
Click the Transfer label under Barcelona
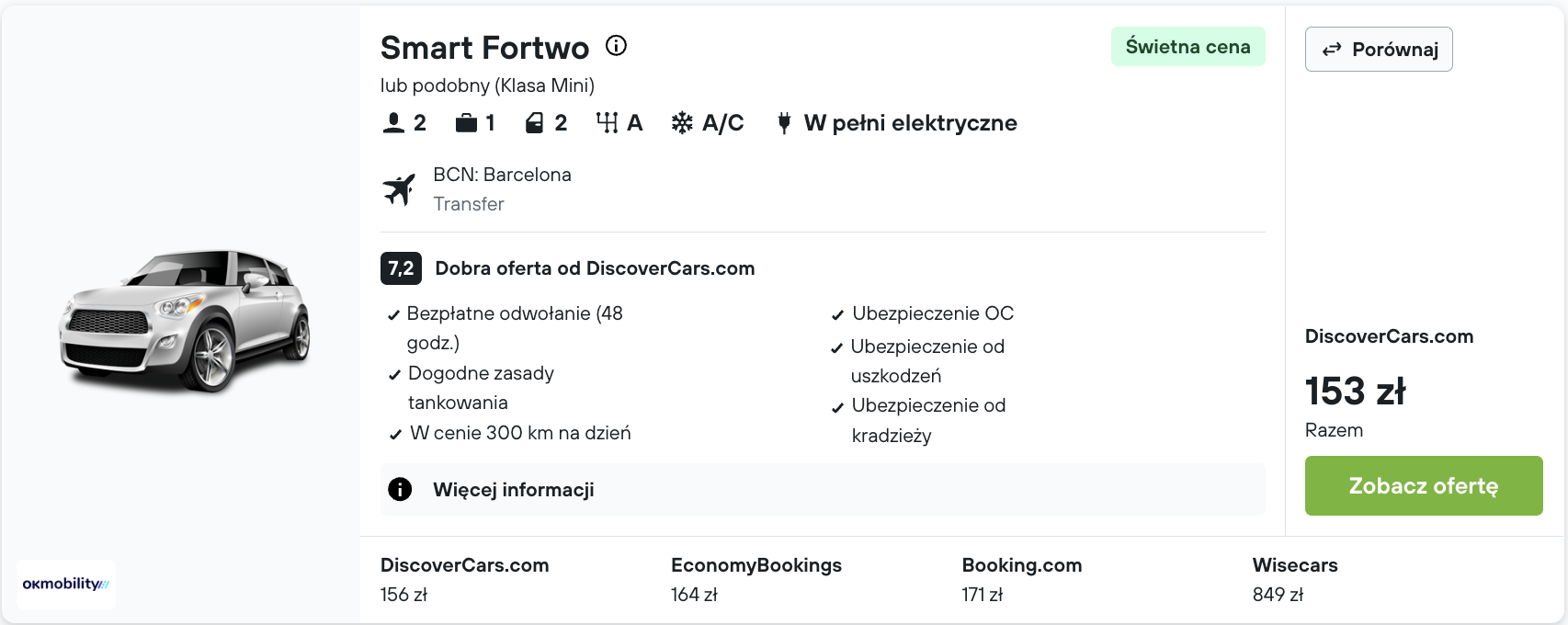coord(469,204)
